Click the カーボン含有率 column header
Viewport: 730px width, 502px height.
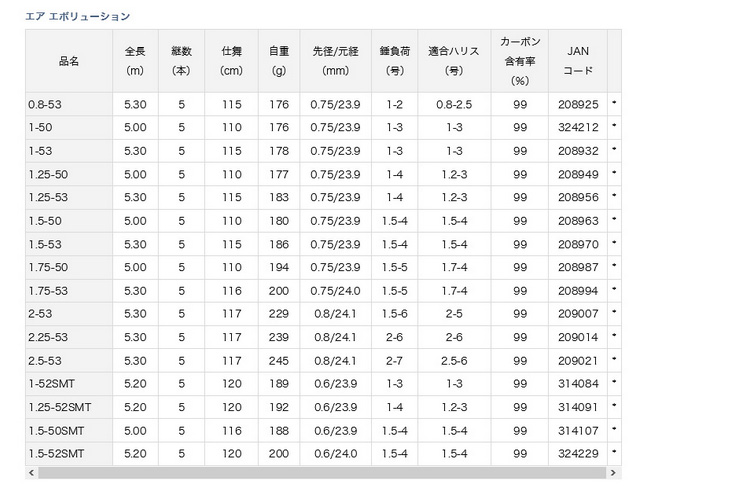pos(519,61)
